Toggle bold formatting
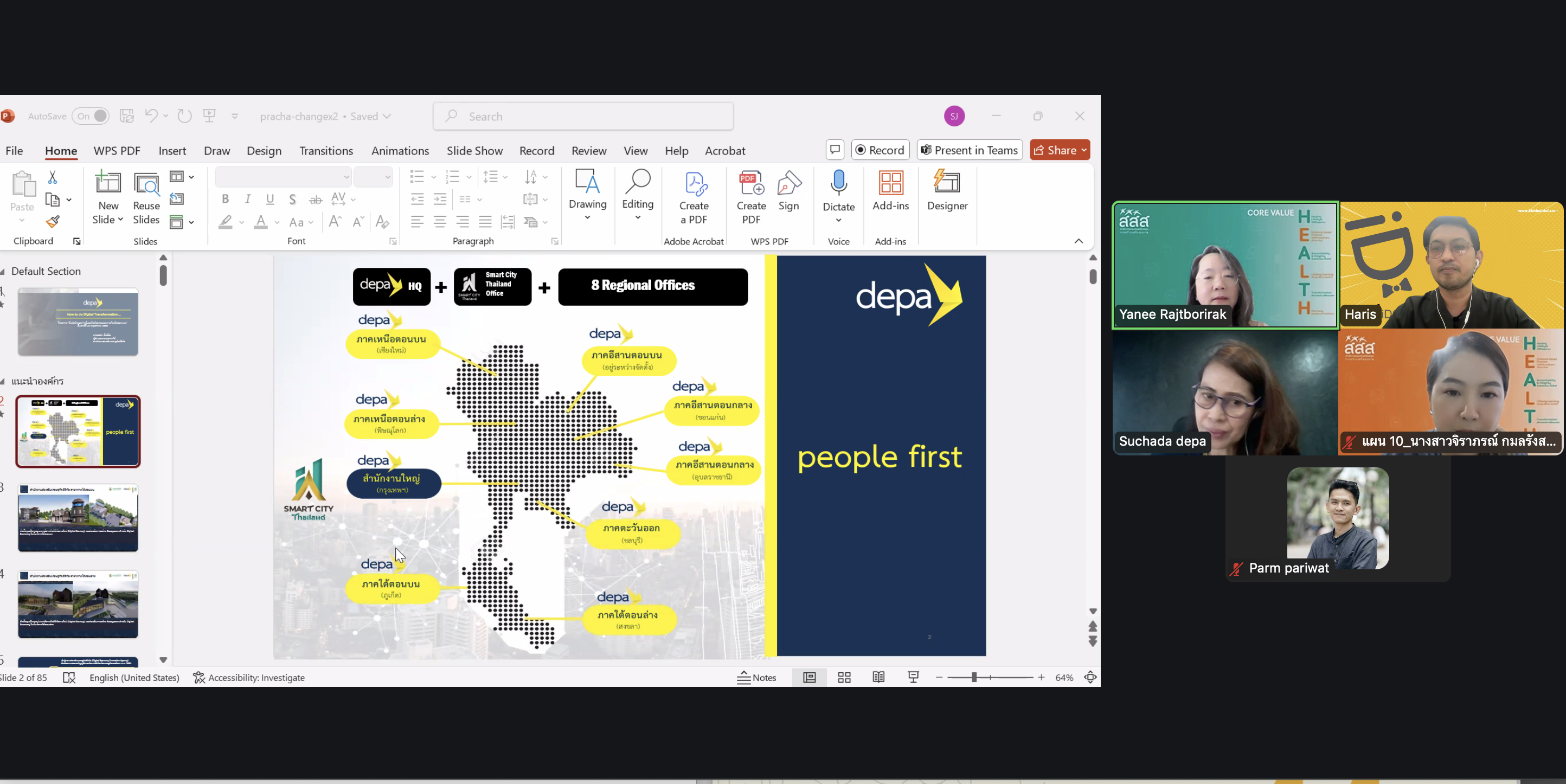Viewport: 1566px width, 784px height. (x=226, y=199)
